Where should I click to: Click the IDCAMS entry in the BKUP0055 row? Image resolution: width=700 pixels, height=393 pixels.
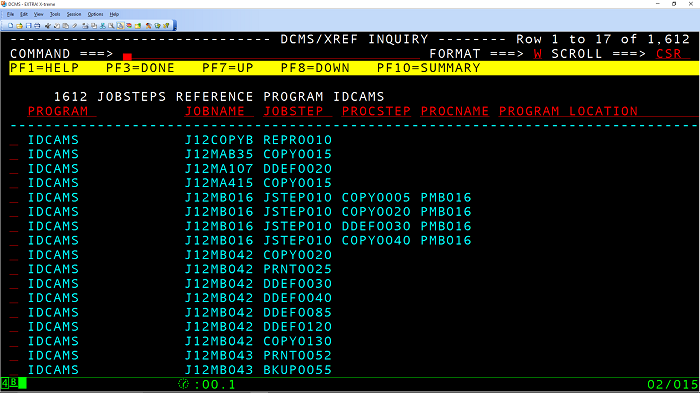54,370
